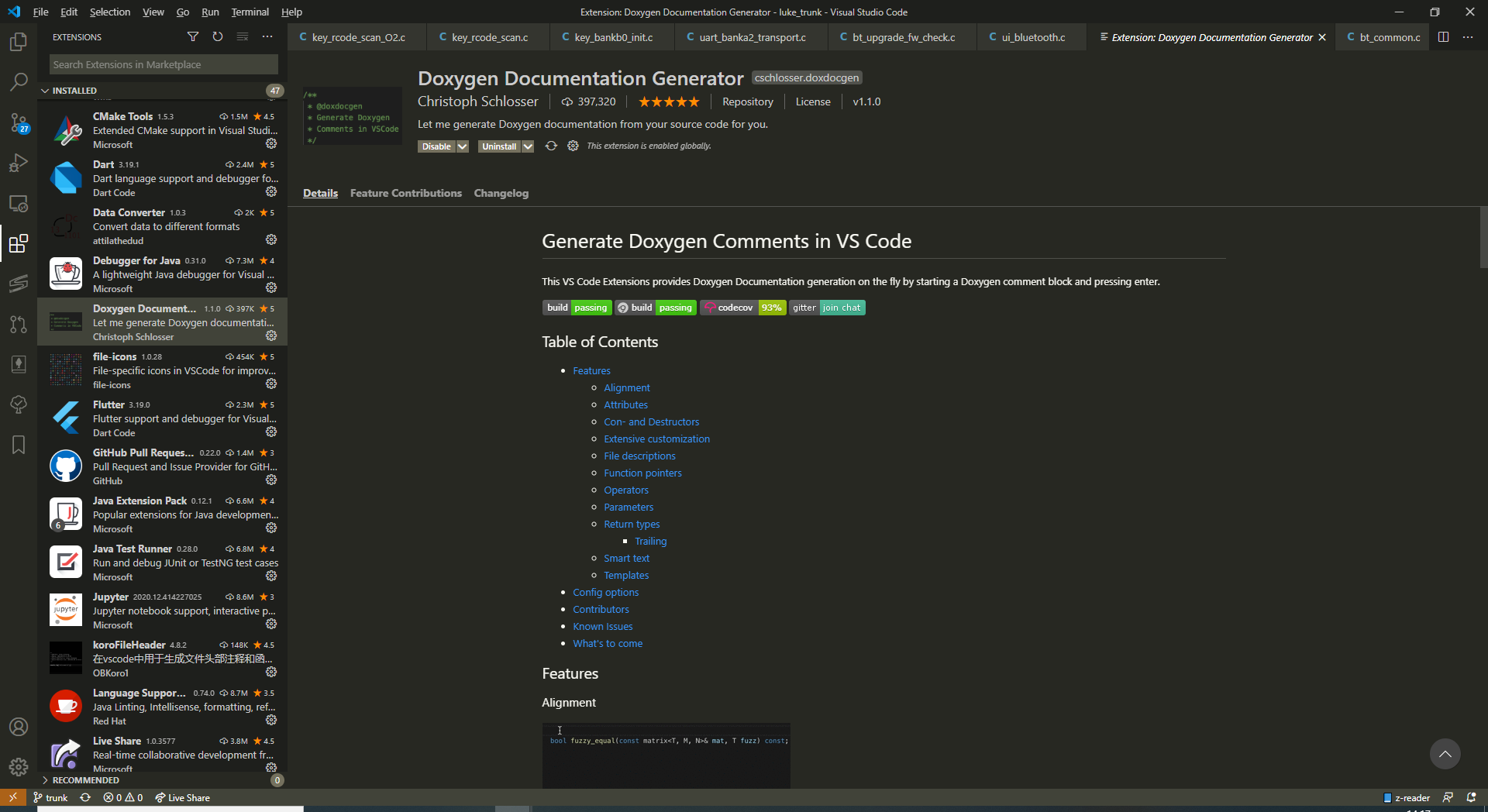Open the Terminal menu
The image size is (1488, 812).
250,12
